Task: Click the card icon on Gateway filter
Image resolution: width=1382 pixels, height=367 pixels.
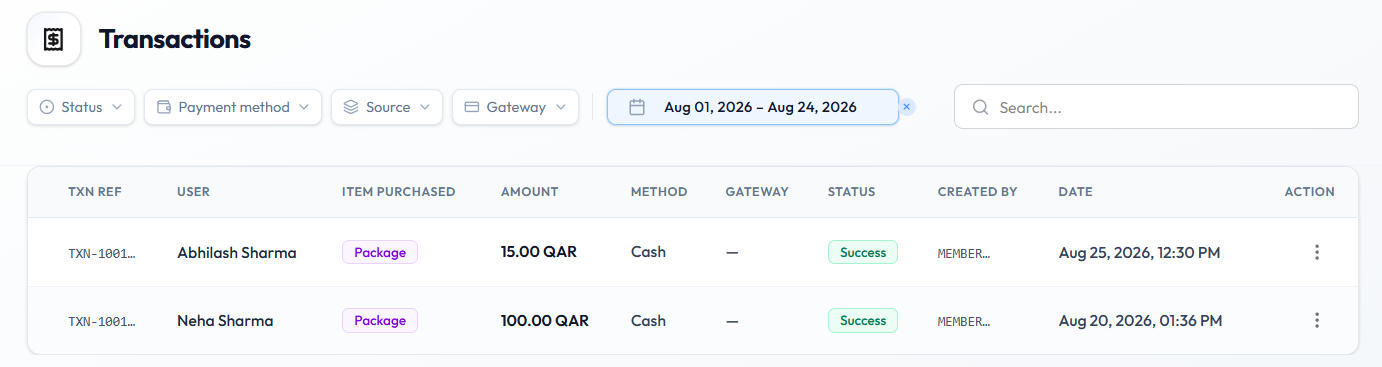Action: [x=472, y=107]
